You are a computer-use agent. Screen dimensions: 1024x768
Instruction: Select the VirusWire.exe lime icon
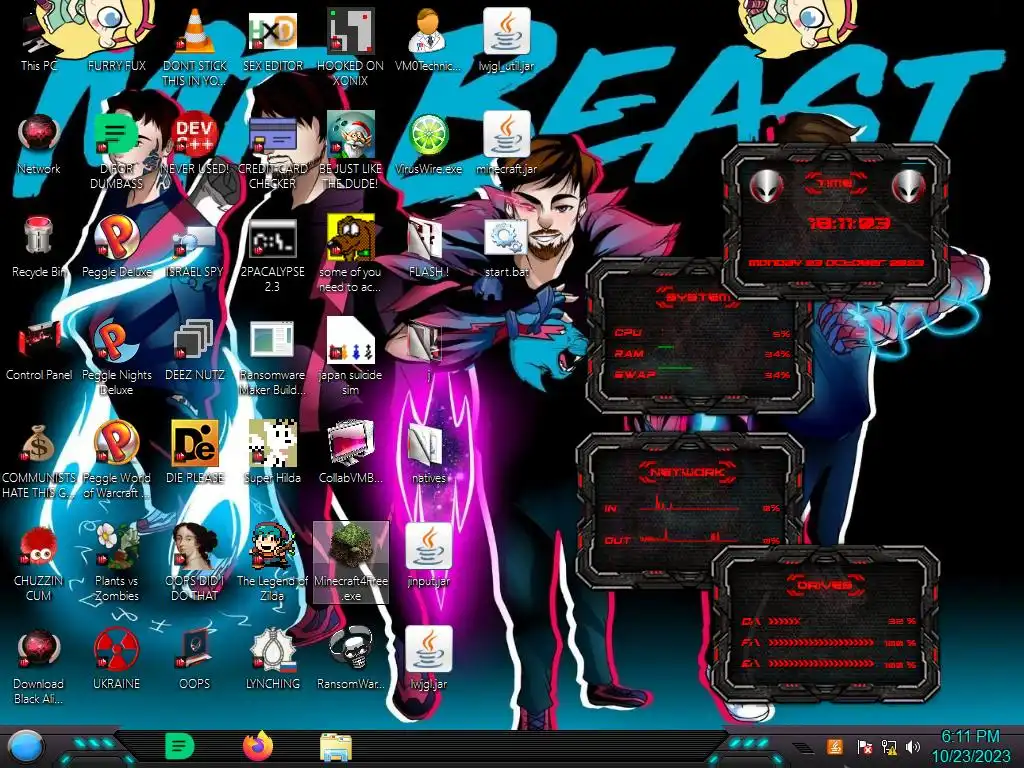[428, 144]
